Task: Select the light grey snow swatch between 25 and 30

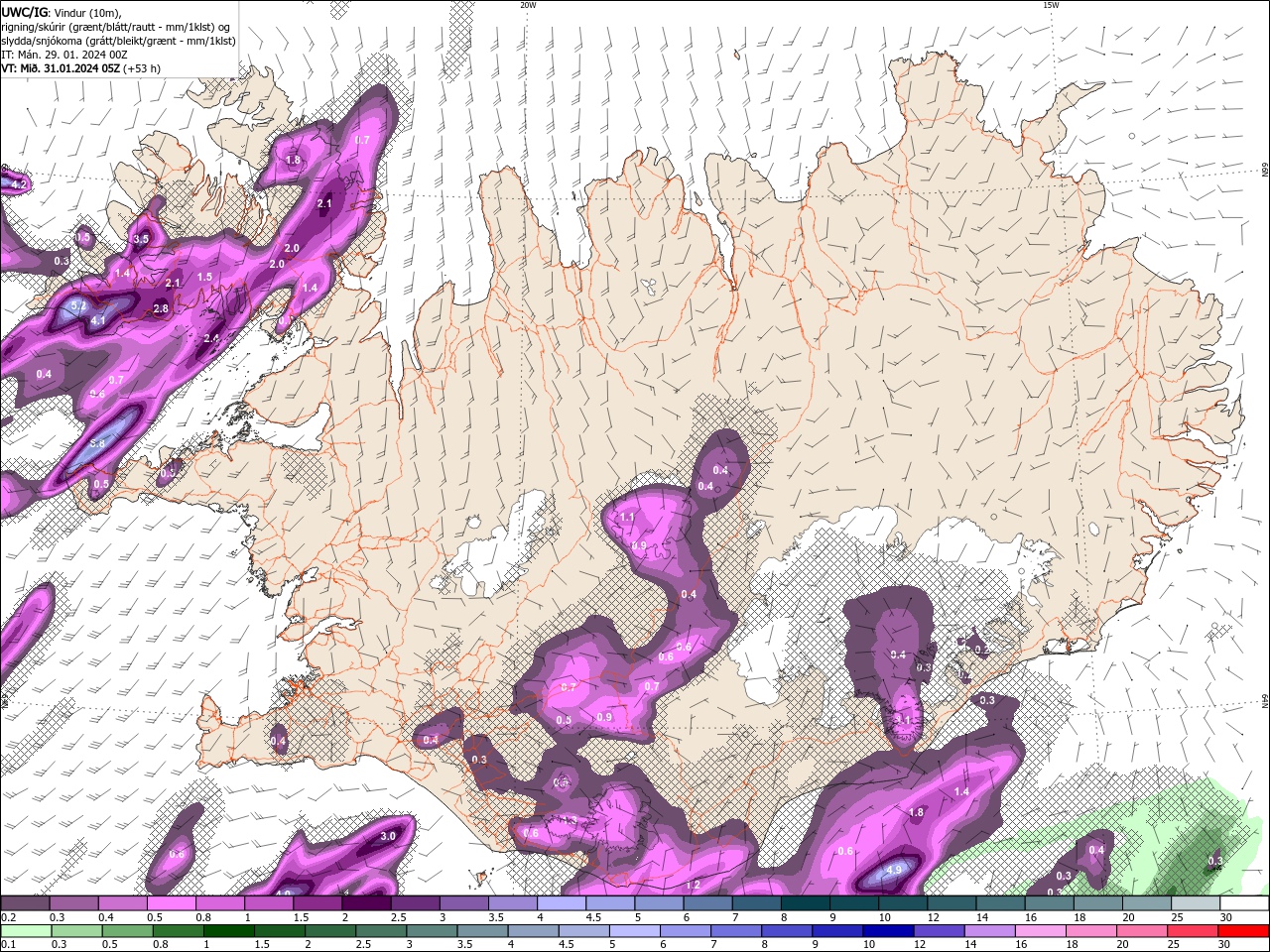Action: 1197,903
